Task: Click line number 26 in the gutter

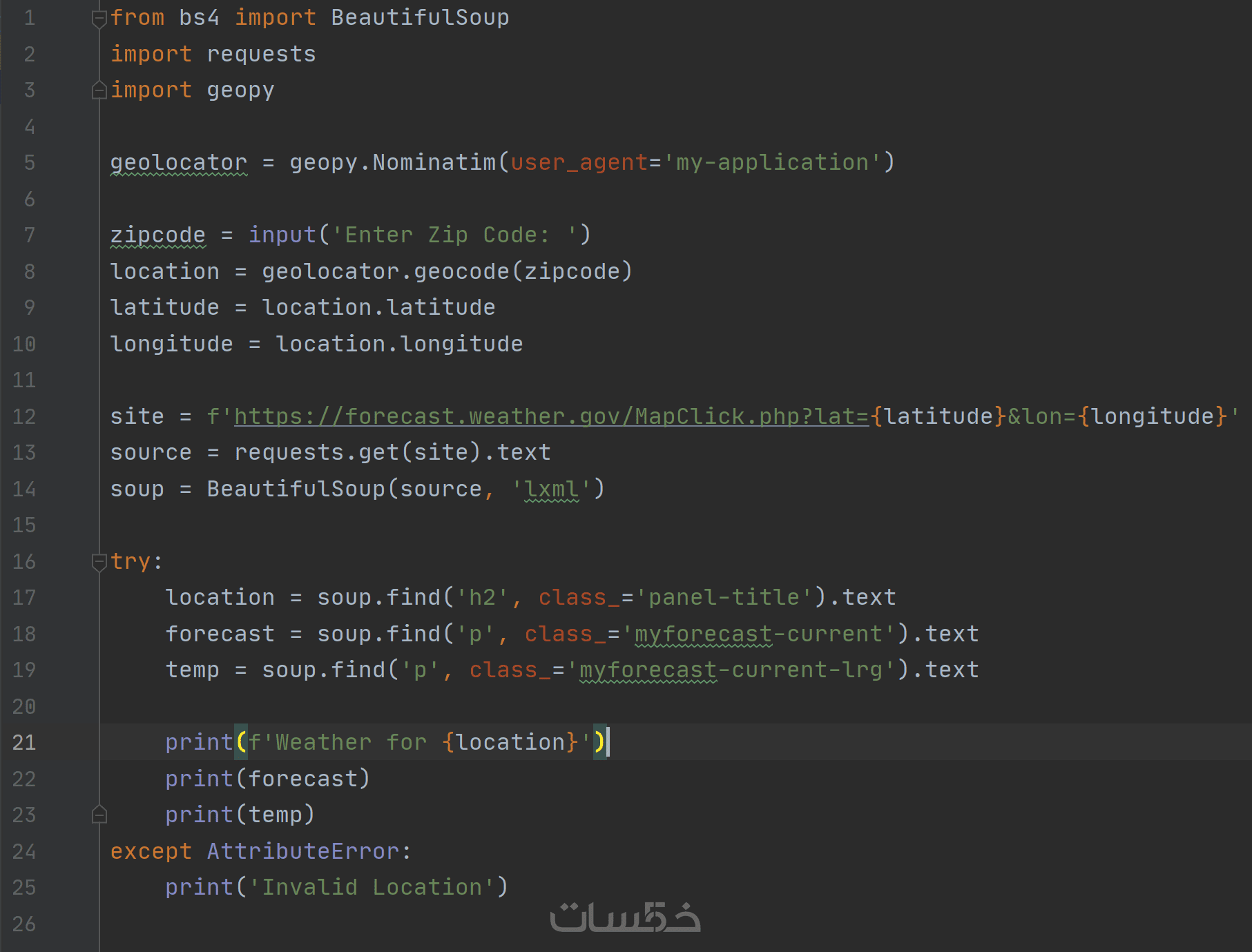Action: pos(24,924)
